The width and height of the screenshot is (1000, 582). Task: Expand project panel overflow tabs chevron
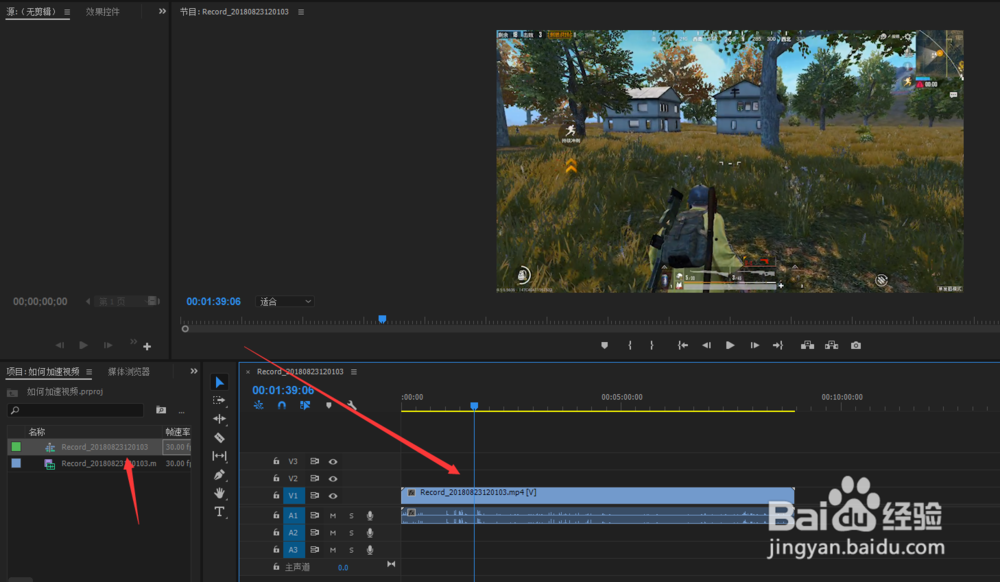pos(194,371)
